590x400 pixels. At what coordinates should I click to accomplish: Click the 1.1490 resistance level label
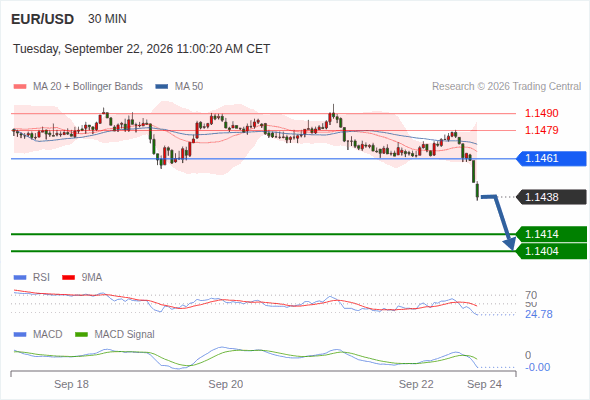541,113
